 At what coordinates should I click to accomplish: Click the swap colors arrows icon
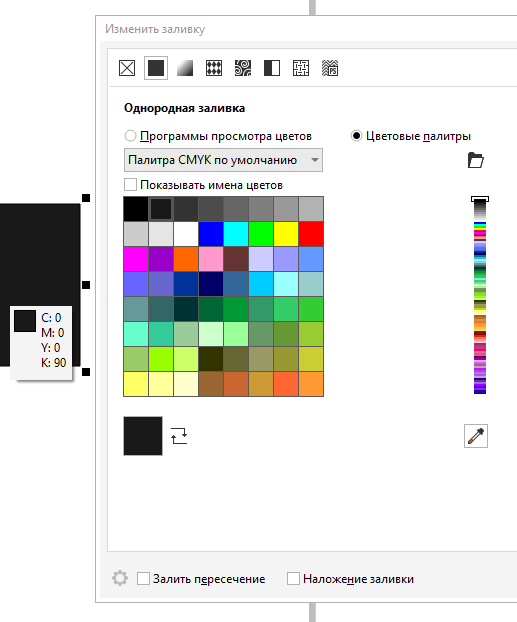point(179,436)
